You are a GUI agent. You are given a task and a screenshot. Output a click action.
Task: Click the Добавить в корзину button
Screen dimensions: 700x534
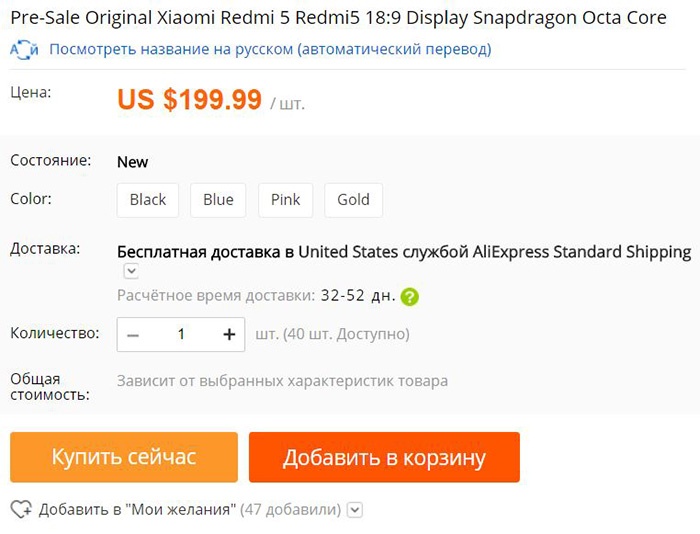pyautogui.click(x=384, y=458)
